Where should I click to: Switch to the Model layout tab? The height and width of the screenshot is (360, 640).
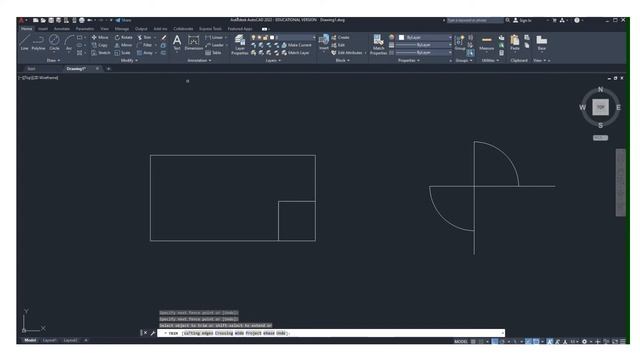click(x=30, y=340)
